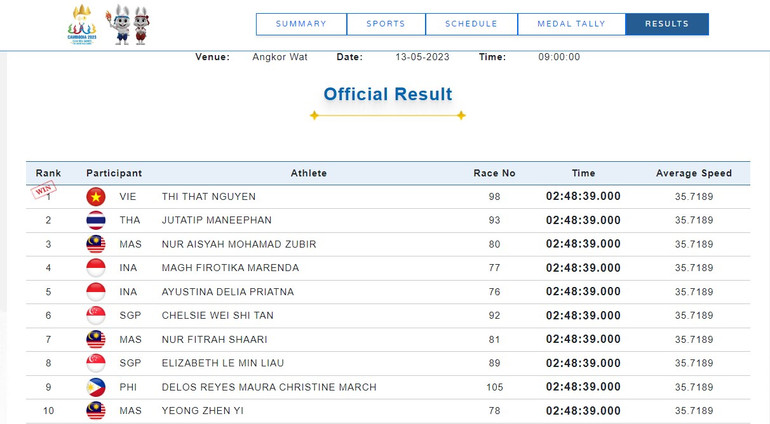Click the Time column header

pyautogui.click(x=583, y=173)
